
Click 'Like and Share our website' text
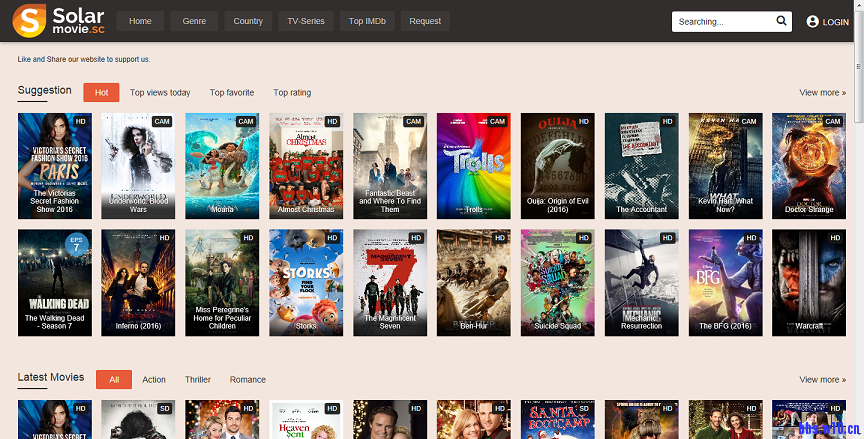point(84,59)
